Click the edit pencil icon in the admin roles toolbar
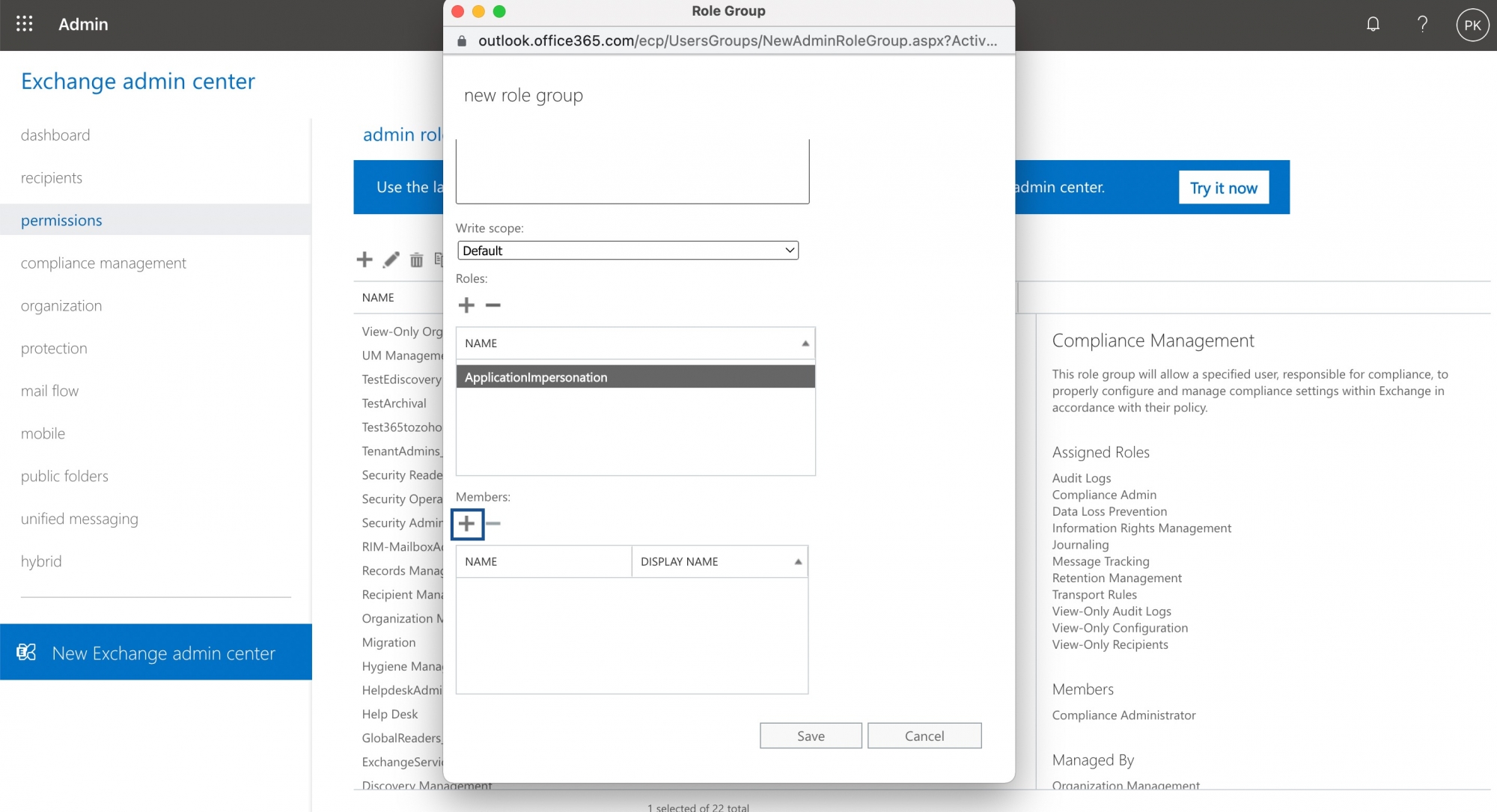1497x812 pixels. (391, 260)
